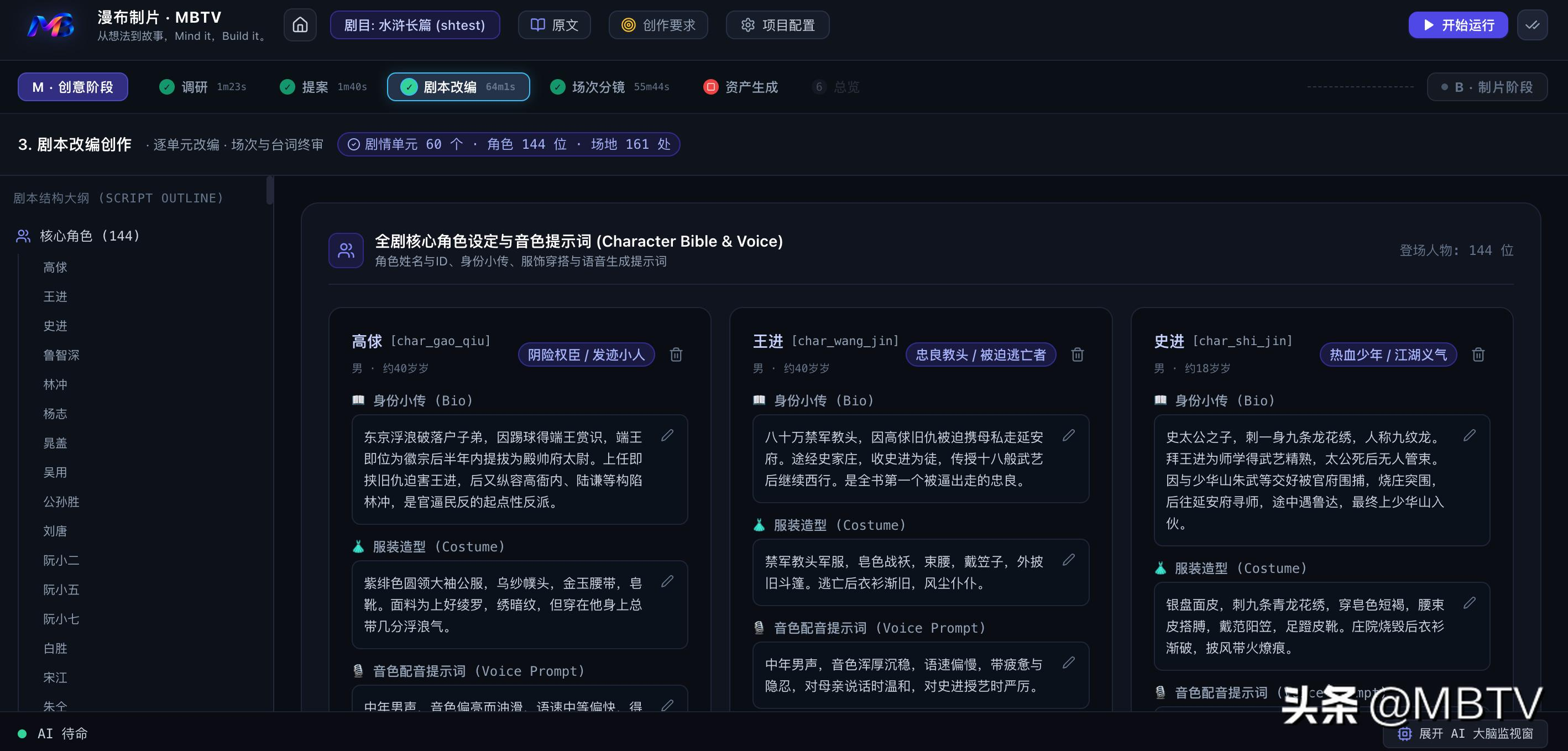This screenshot has height=751, width=1568.
Task: Open 项目配置 project settings
Action: (x=777, y=25)
